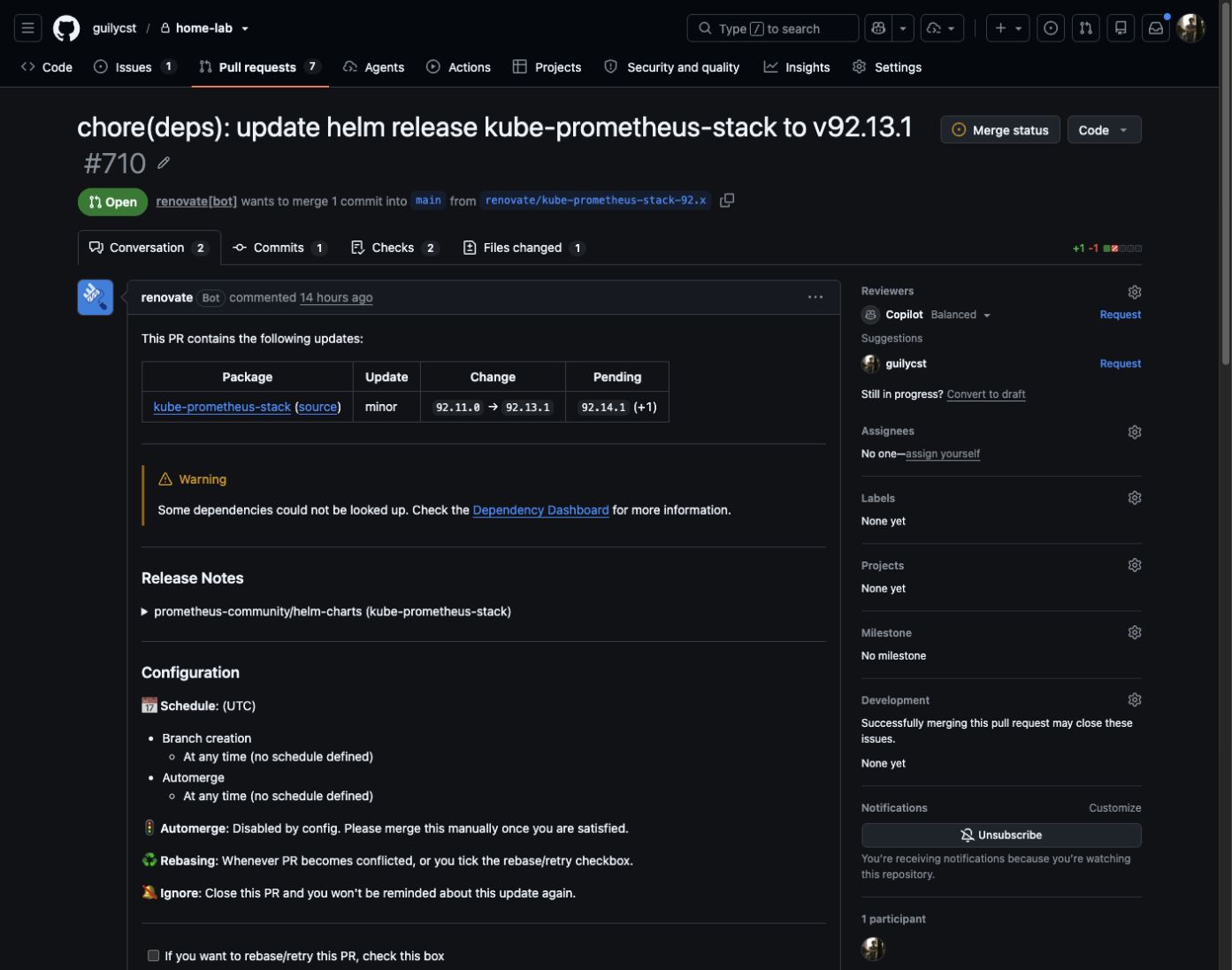Open the create new plus dropdown

tap(1007, 28)
